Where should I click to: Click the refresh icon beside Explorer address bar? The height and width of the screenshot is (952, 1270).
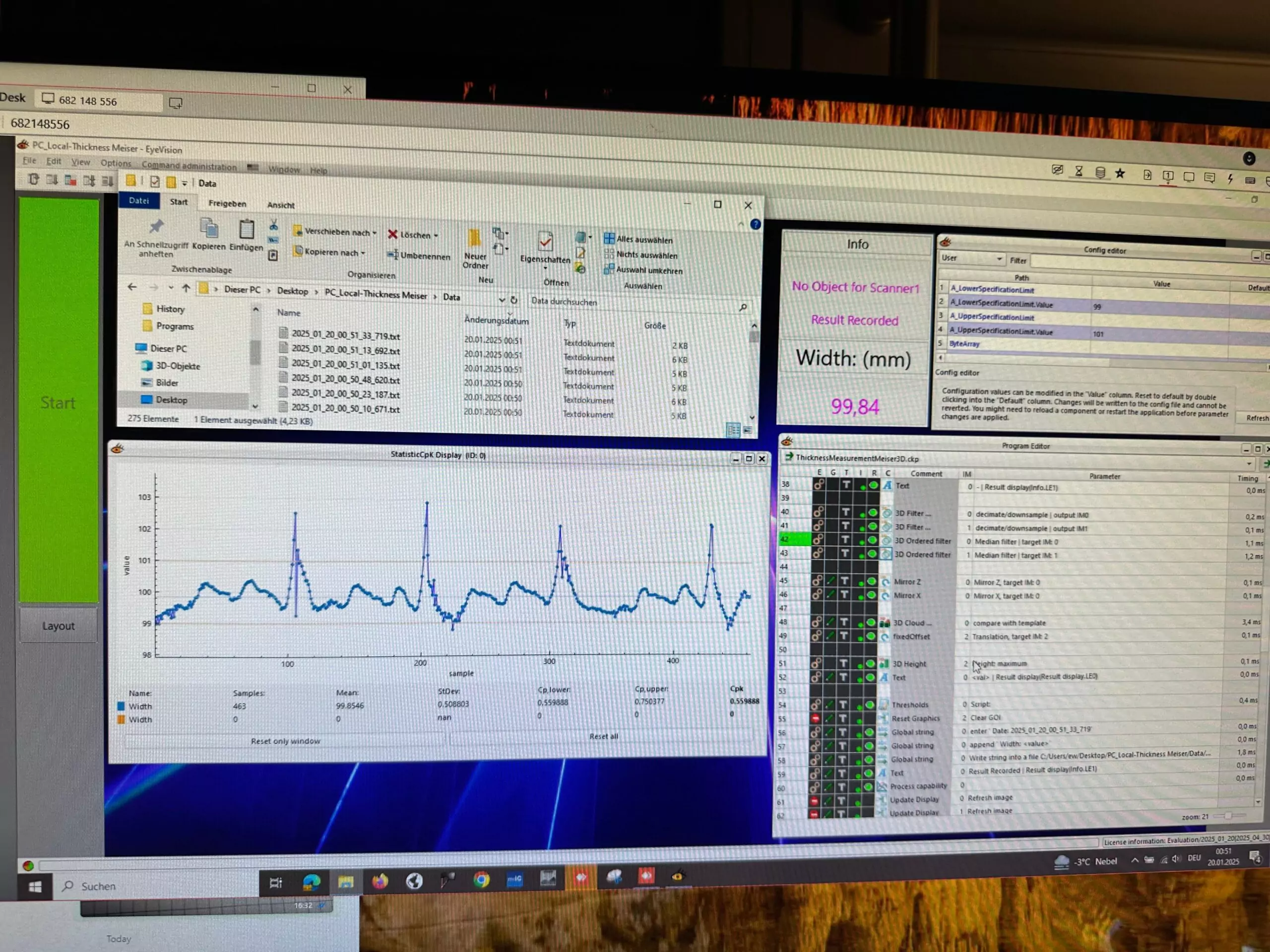[514, 299]
